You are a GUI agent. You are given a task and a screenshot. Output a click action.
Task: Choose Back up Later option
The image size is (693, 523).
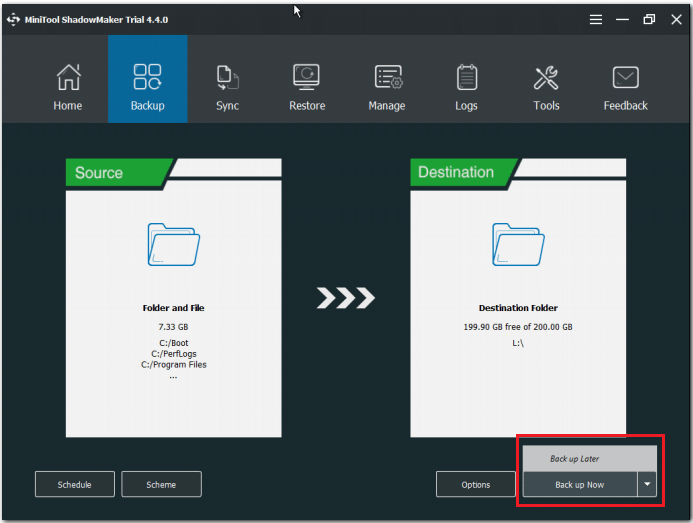point(590,459)
